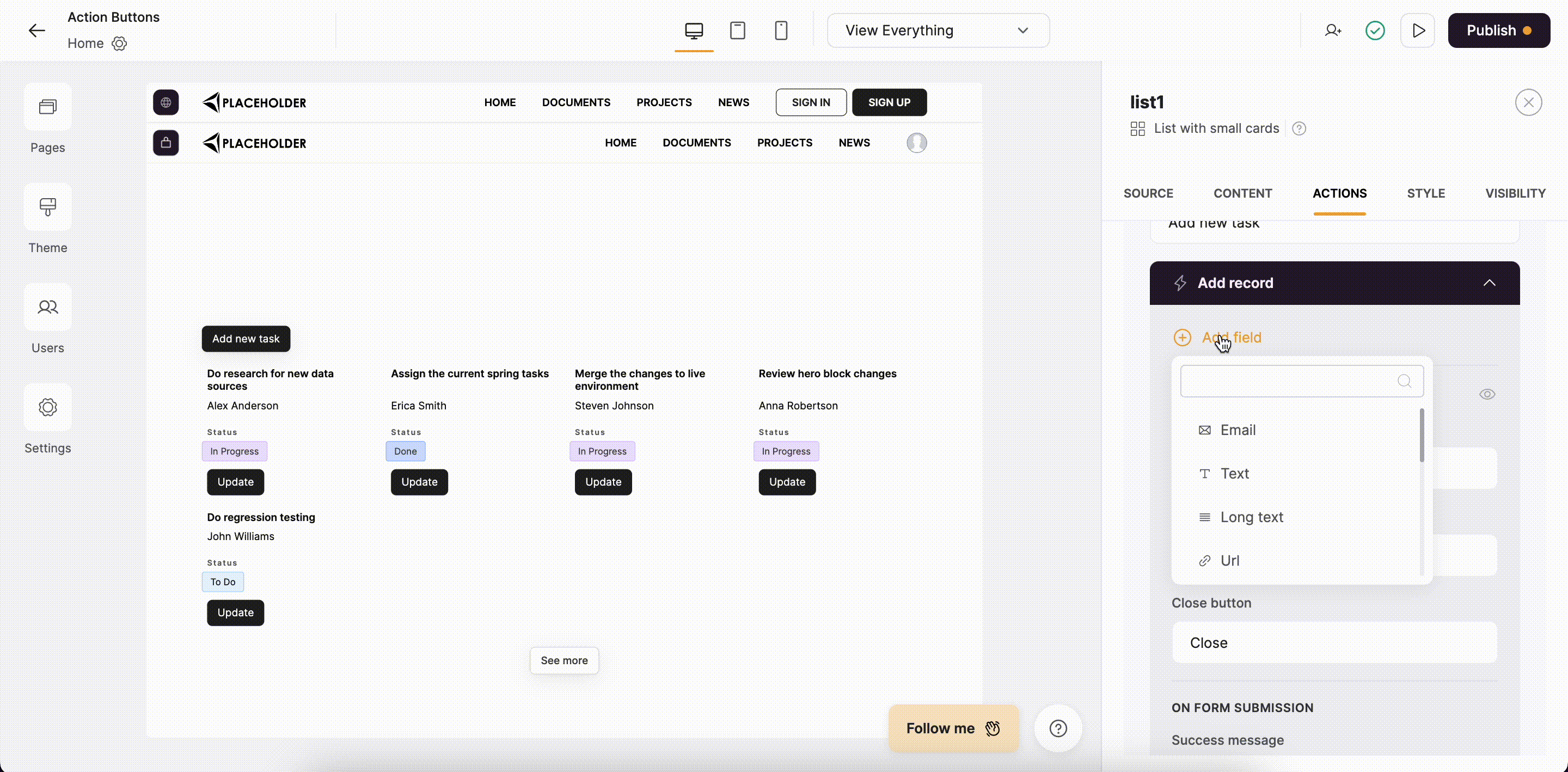
Task: Click the Publish button
Action: pos(1499,30)
